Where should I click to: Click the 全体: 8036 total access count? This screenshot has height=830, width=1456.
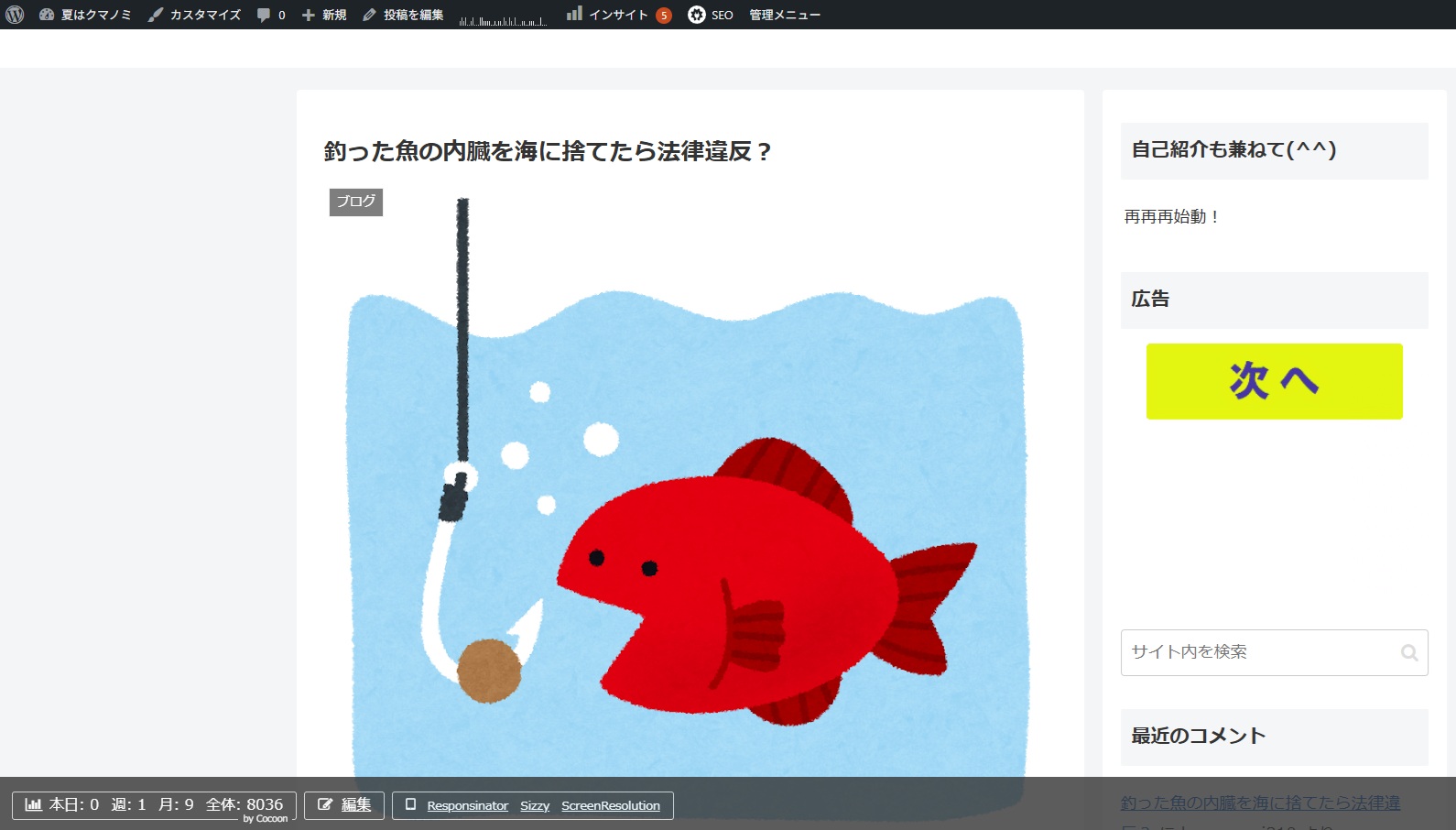click(244, 804)
